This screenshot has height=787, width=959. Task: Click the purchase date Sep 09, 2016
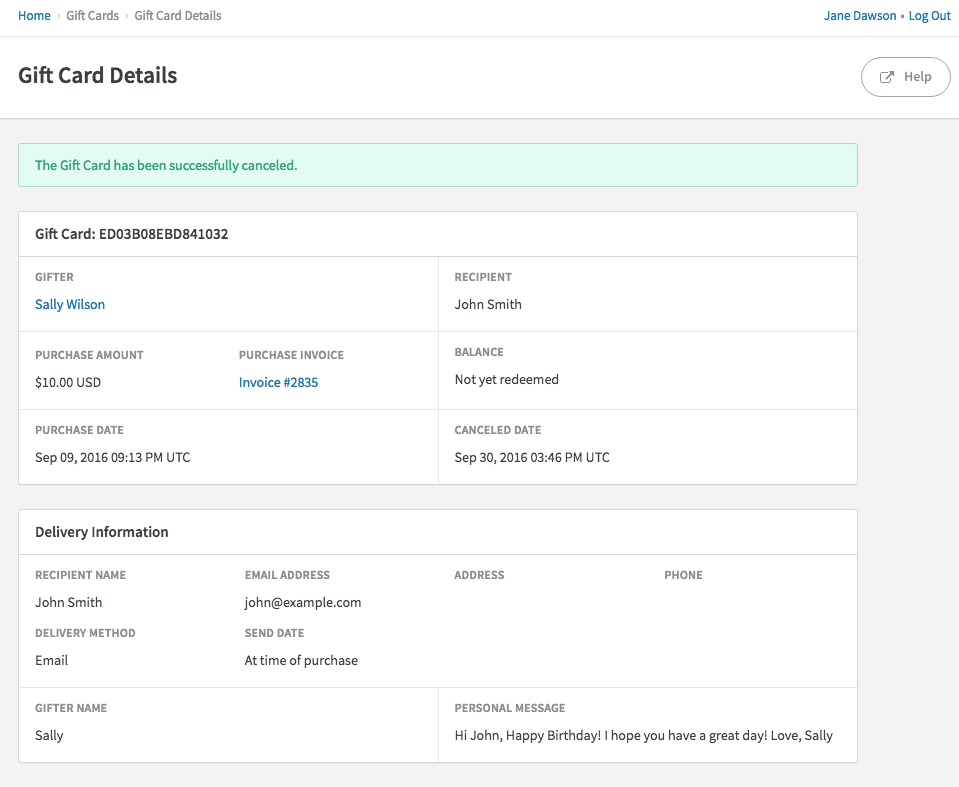pos(112,457)
